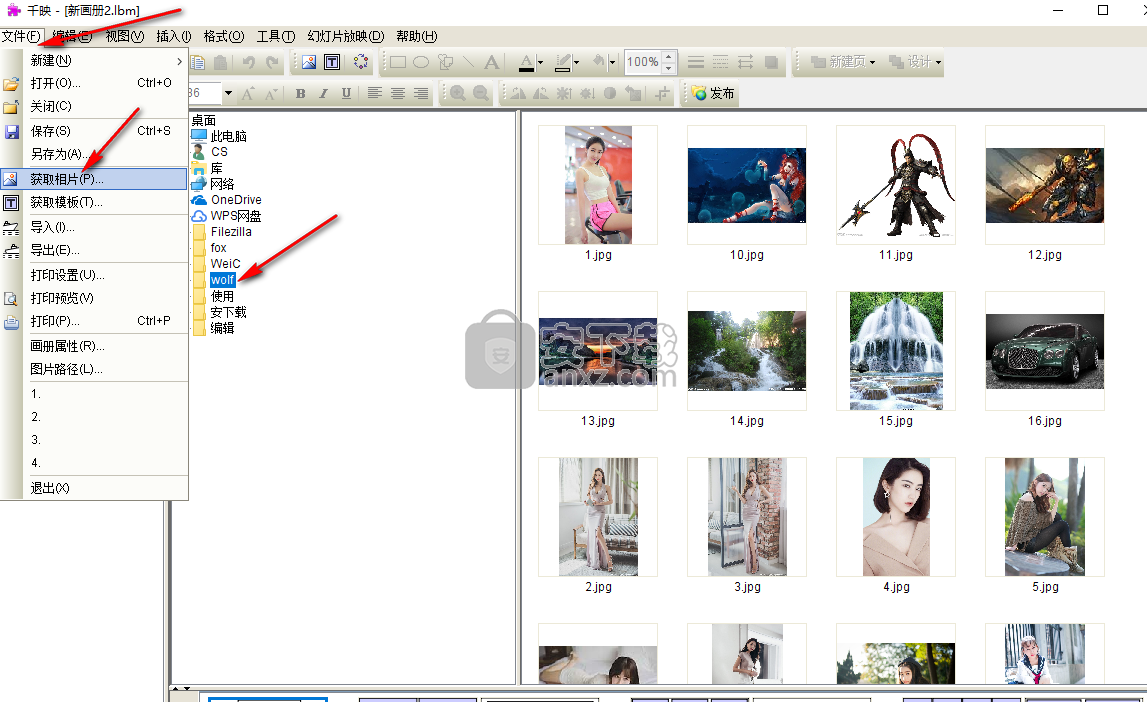Click the undo arrow icon
The width and height of the screenshot is (1147, 702).
[249, 62]
